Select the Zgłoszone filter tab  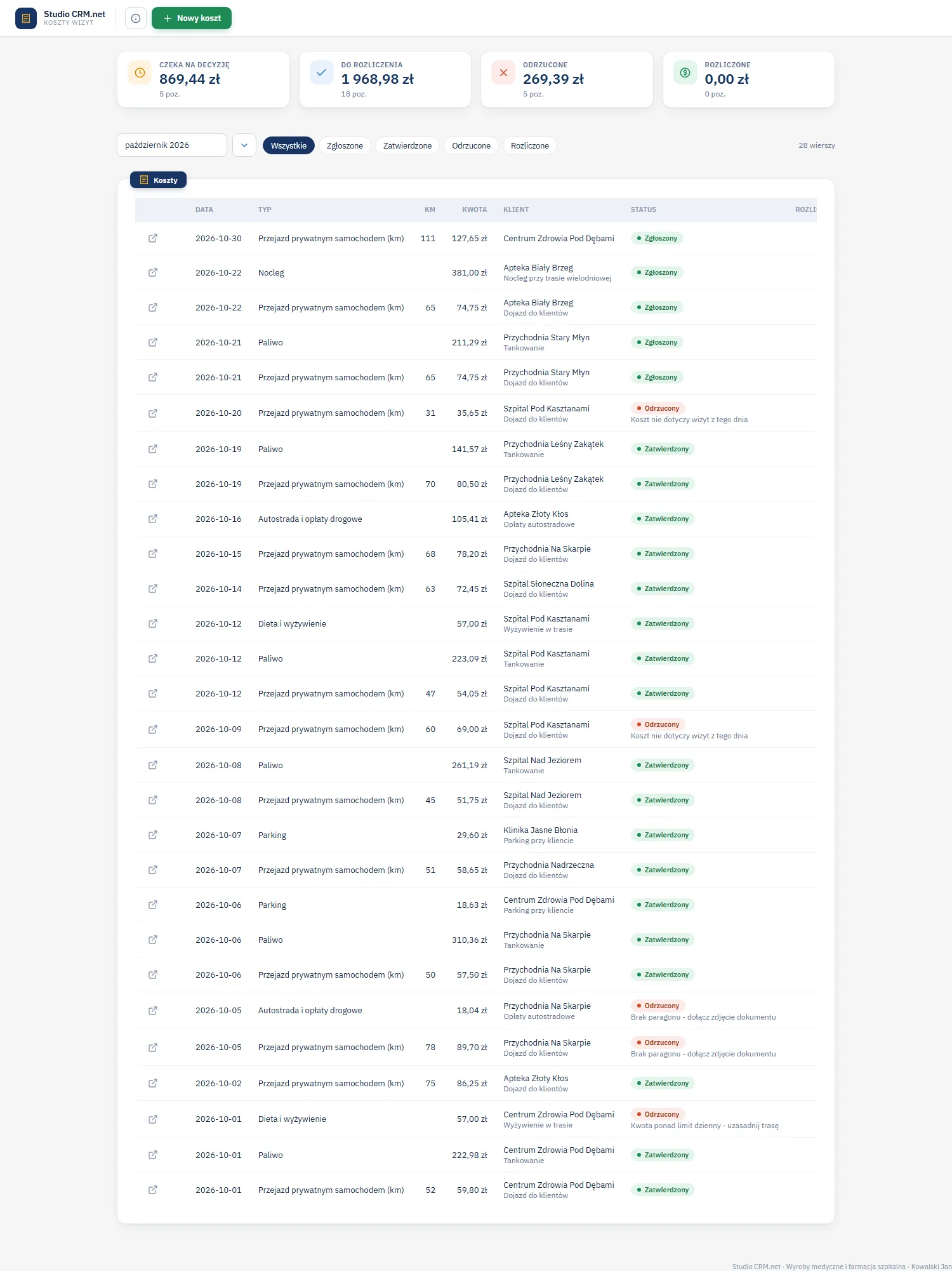point(345,145)
